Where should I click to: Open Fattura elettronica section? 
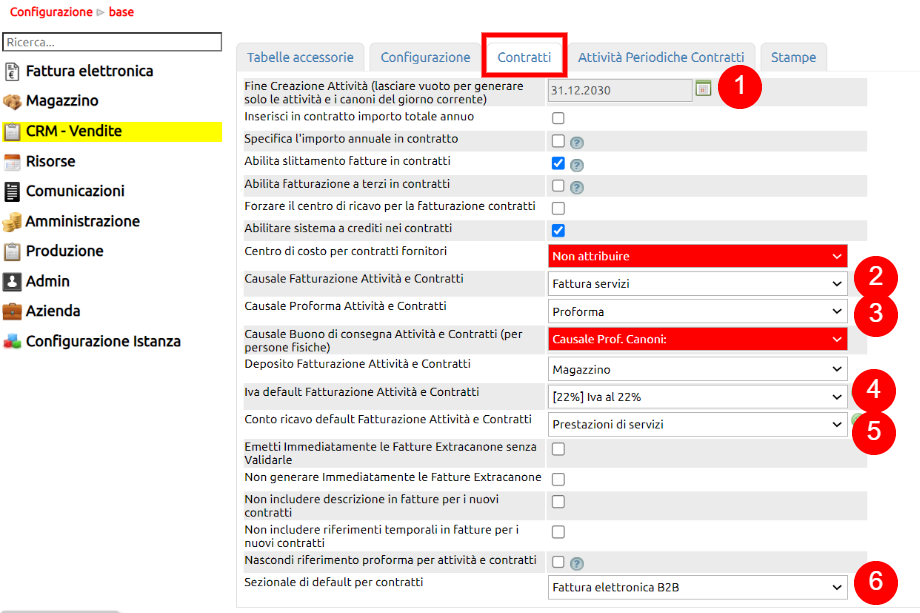tap(90, 71)
